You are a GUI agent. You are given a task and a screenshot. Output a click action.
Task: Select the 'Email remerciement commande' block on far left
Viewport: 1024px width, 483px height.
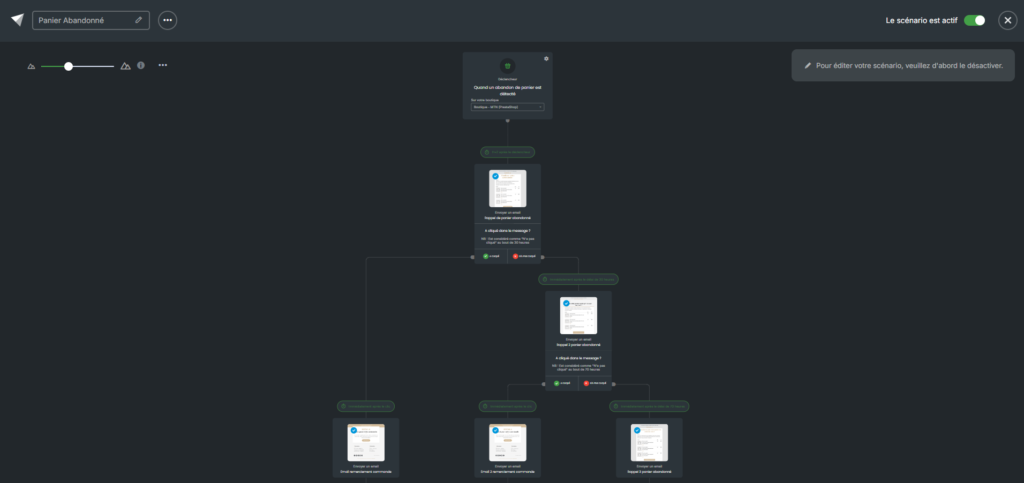pyautogui.click(x=366, y=448)
